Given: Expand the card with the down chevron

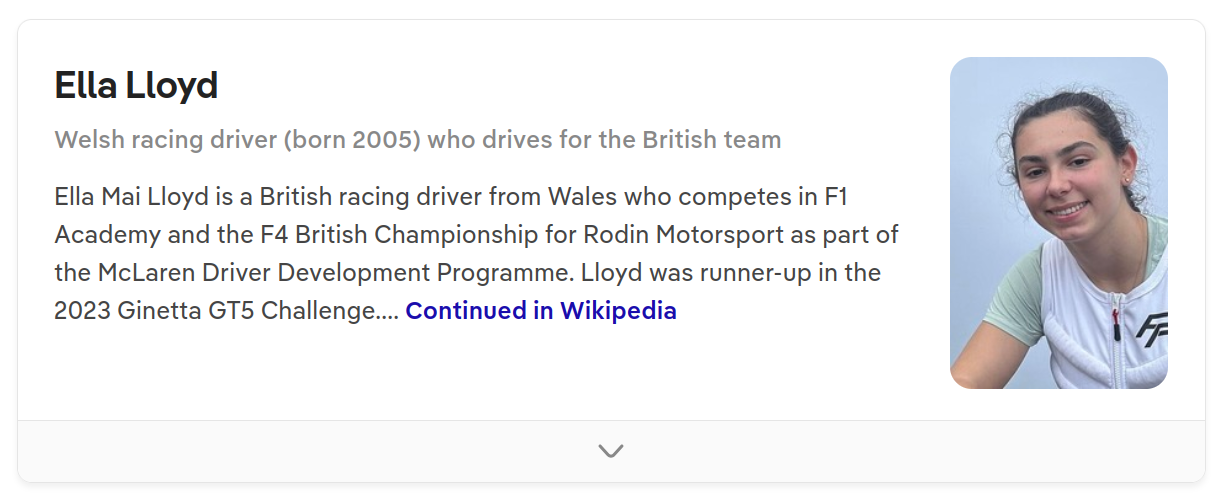Looking at the screenshot, I should click(611, 451).
